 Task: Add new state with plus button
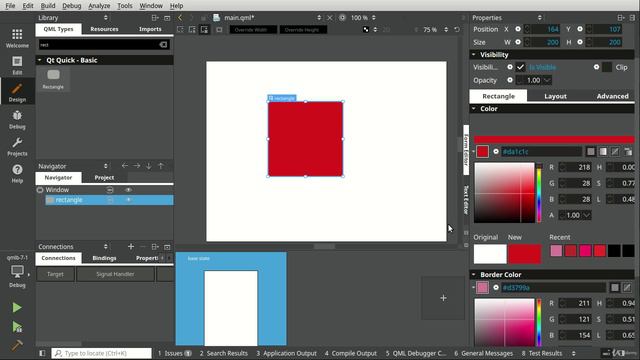(443, 298)
